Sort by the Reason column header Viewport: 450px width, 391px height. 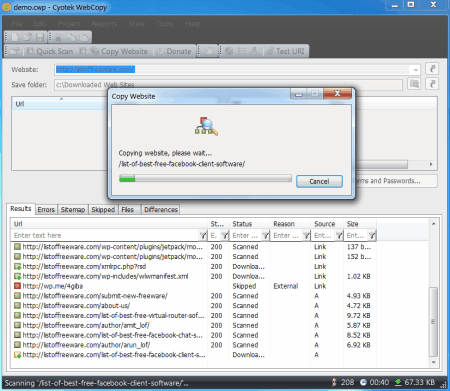coord(290,224)
